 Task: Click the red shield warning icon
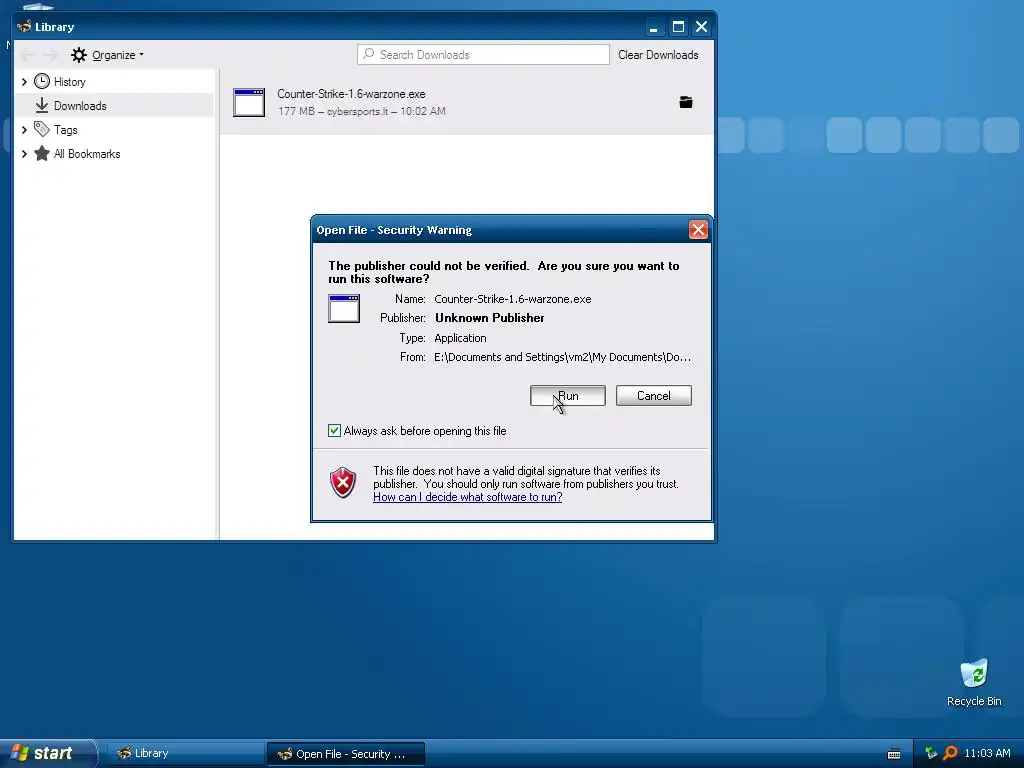tap(343, 483)
